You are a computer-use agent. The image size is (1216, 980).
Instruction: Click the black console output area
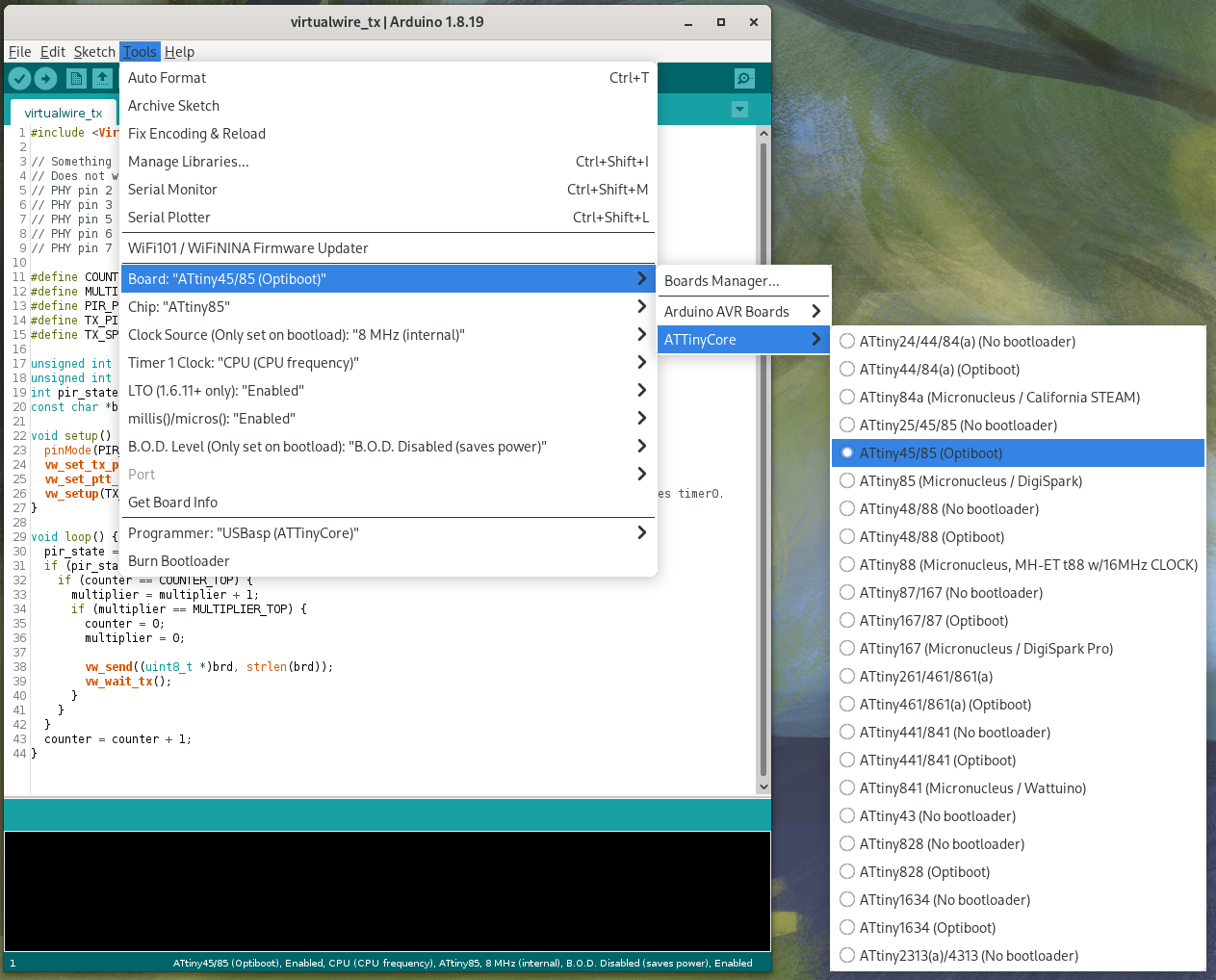coord(387,890)
